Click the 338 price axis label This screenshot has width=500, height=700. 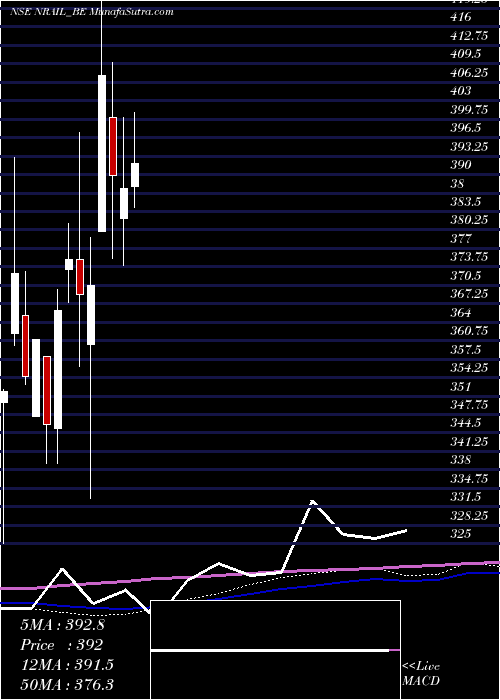click(461, 460)
